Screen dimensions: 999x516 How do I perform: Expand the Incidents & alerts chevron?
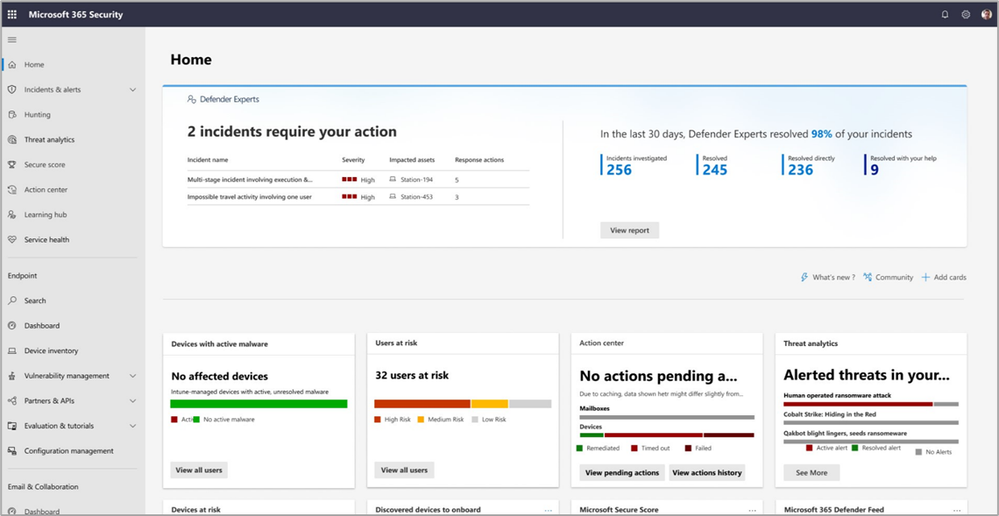pos(133,90)
